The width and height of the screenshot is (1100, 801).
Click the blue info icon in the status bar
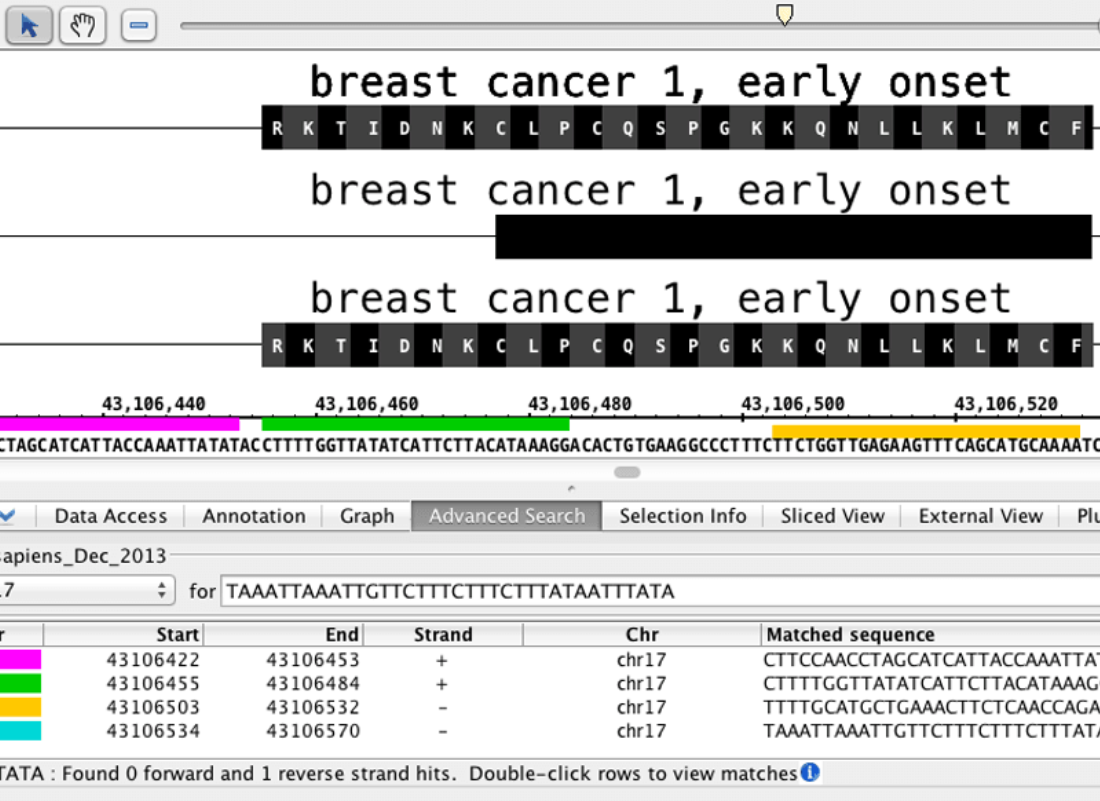coord(810,772)
